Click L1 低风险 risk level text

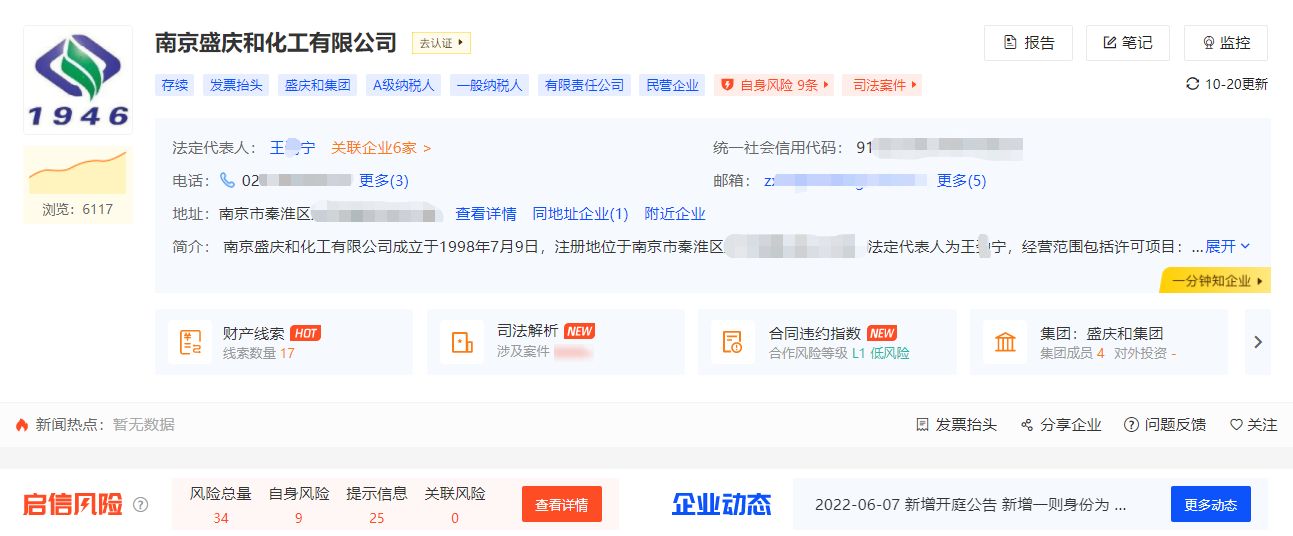point(881,353)
